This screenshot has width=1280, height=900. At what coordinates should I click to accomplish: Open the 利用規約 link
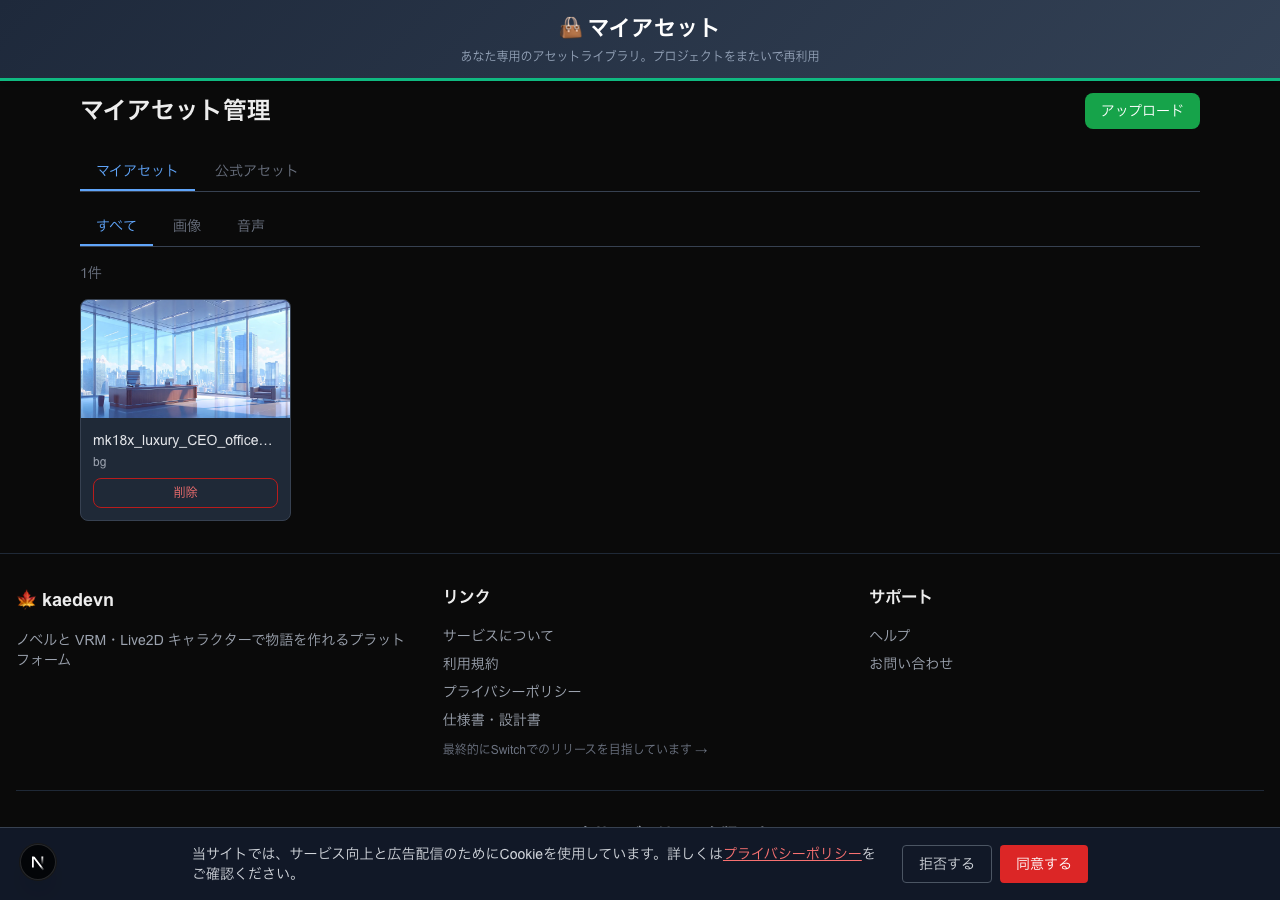(x=471, y=663)
